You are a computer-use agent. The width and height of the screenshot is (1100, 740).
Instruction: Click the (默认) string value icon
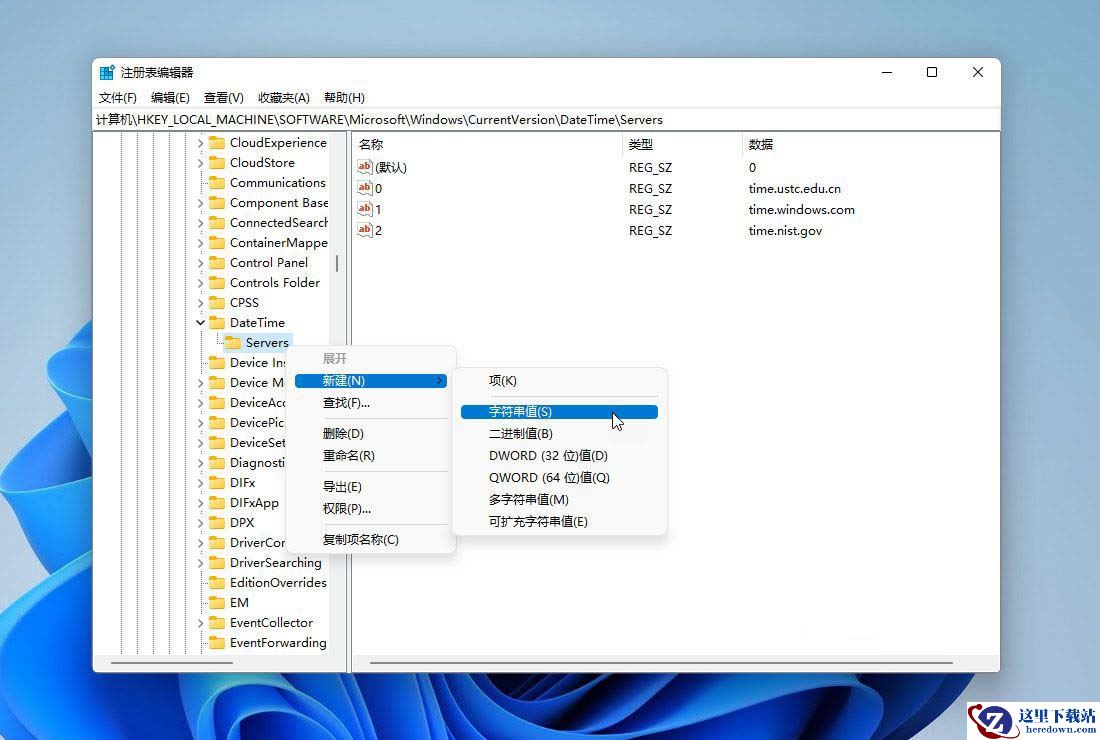[x=365, y=167]
